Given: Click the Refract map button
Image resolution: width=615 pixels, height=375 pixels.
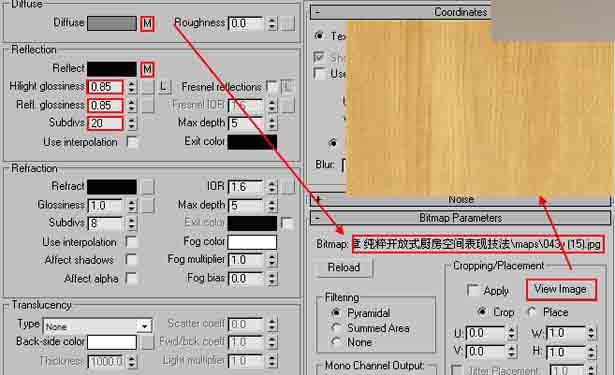Looking at the screenshot, I should [148, 187].
